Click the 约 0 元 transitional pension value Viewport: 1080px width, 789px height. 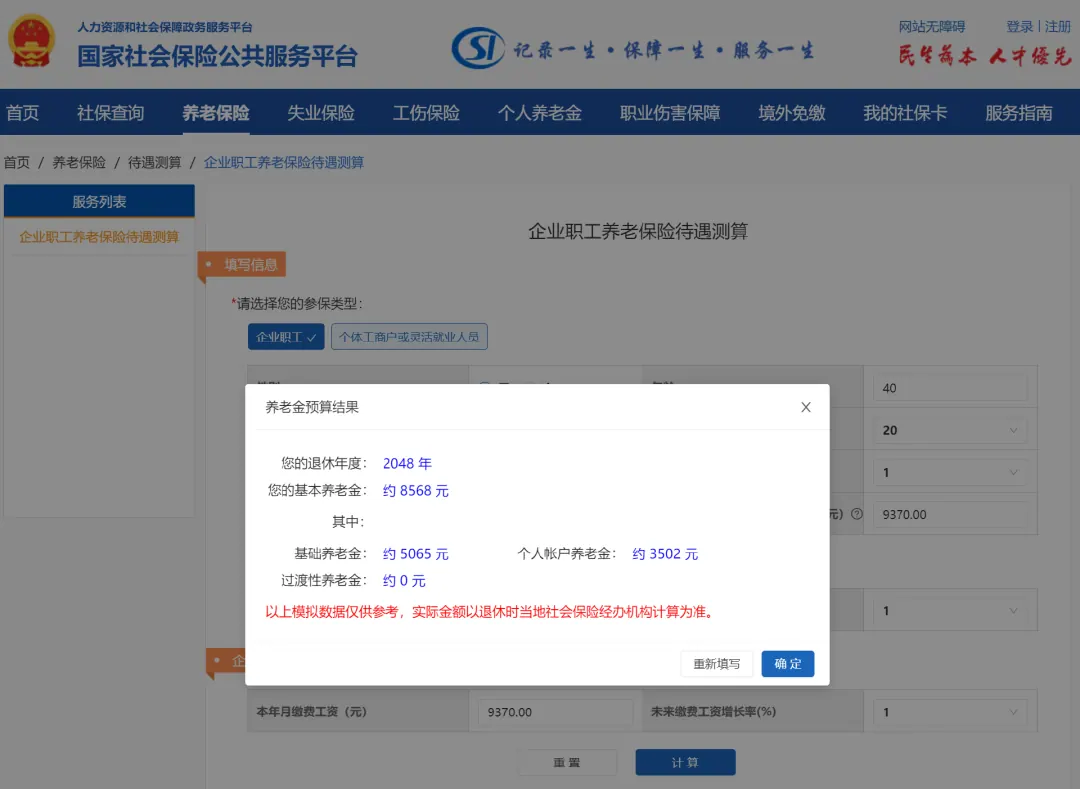click(x=404, y=580)
